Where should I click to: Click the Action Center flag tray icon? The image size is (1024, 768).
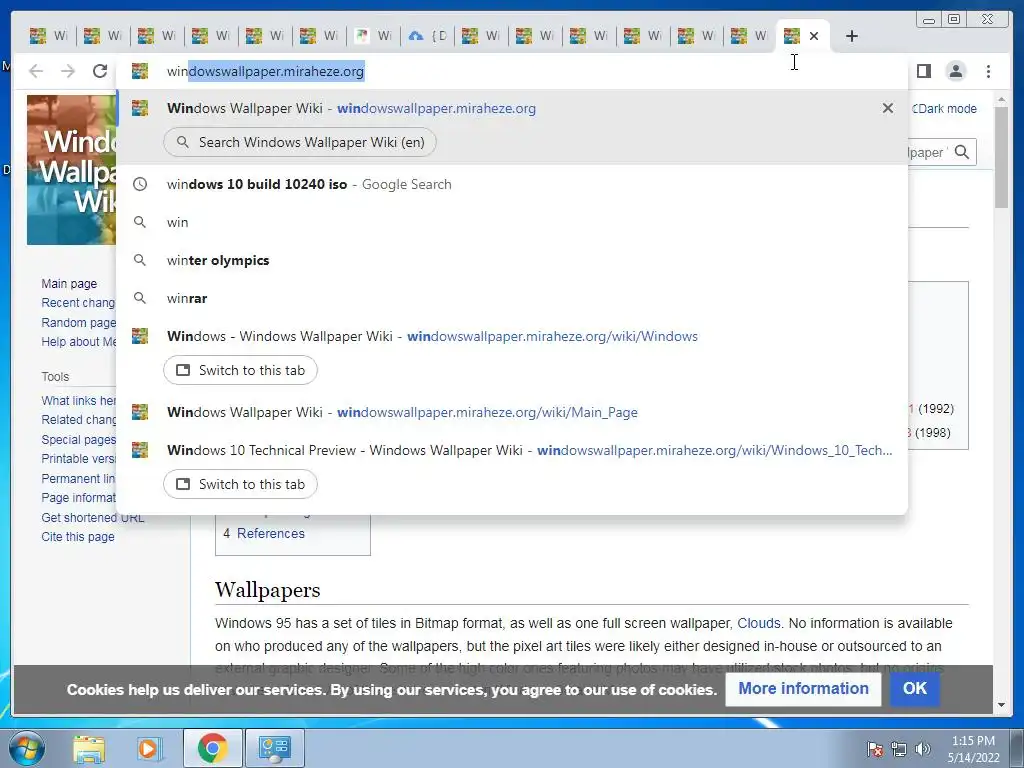[x=874, y=749]
